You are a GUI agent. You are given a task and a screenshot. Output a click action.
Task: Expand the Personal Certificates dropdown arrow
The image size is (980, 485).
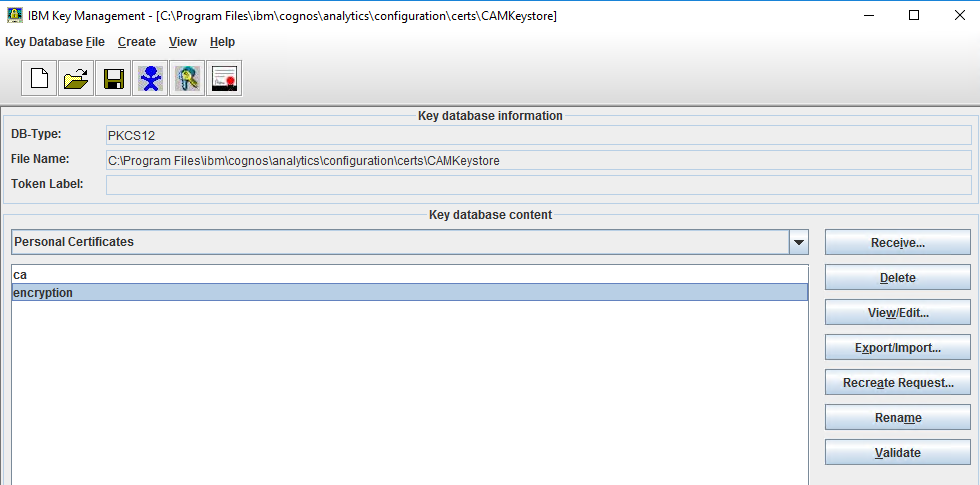point(798,242)
